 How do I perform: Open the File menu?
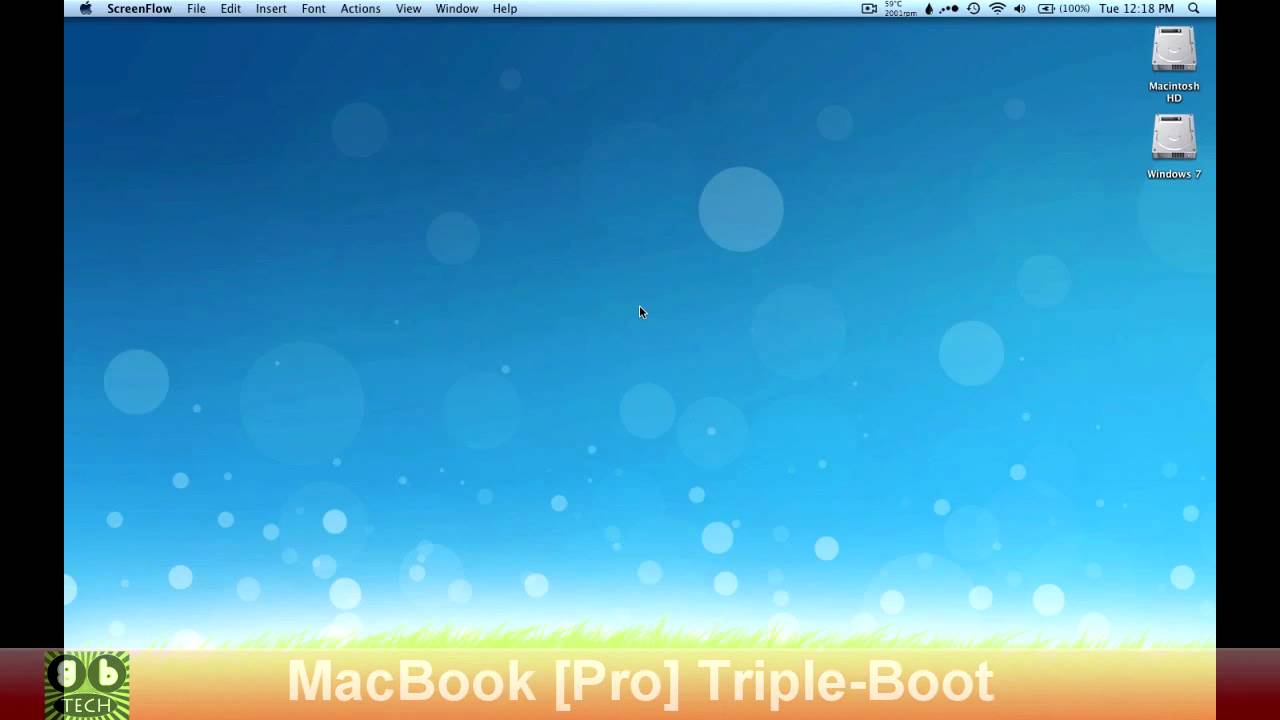pos(196,9)
